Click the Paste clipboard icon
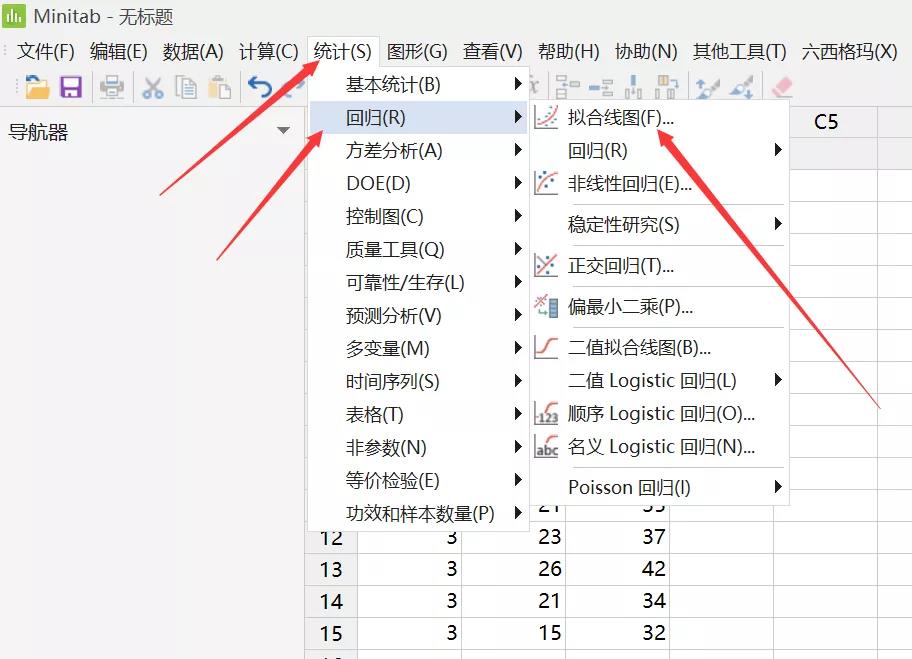This screenshot has width=912, height=659. [220, 88]
